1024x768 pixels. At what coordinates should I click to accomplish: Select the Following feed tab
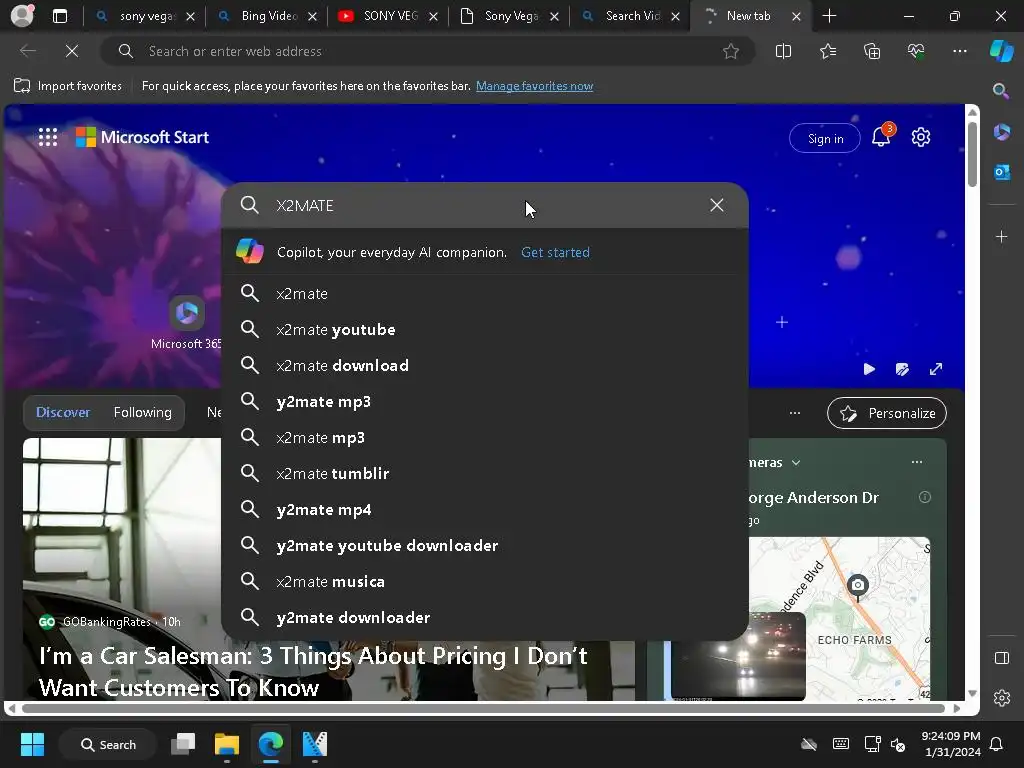142,412
